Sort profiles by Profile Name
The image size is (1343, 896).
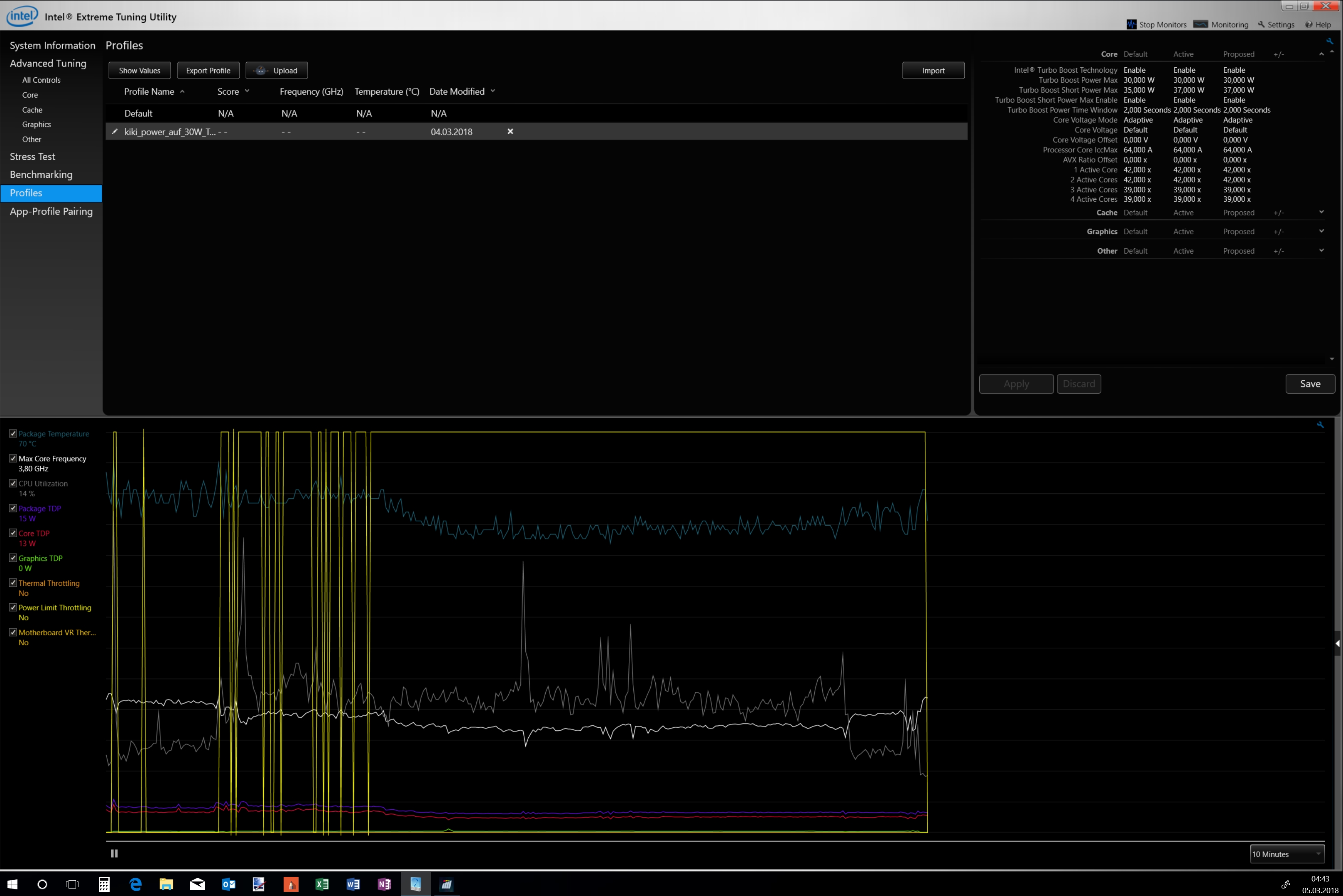[x=154, y=91]
